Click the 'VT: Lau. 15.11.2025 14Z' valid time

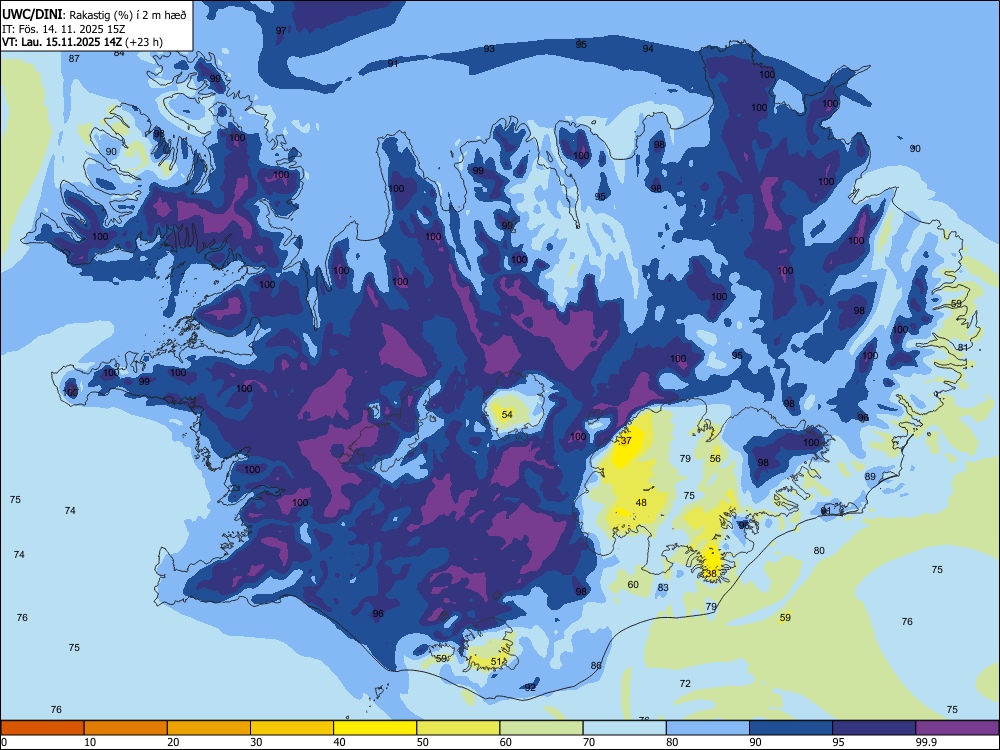pos(62,42)
